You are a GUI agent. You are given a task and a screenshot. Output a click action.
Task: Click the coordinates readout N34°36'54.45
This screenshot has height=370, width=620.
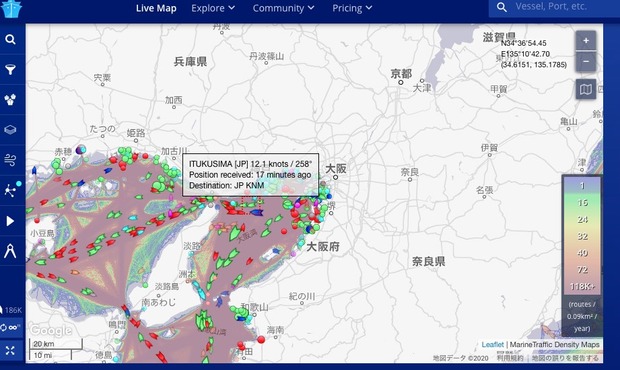pos(524,43)
